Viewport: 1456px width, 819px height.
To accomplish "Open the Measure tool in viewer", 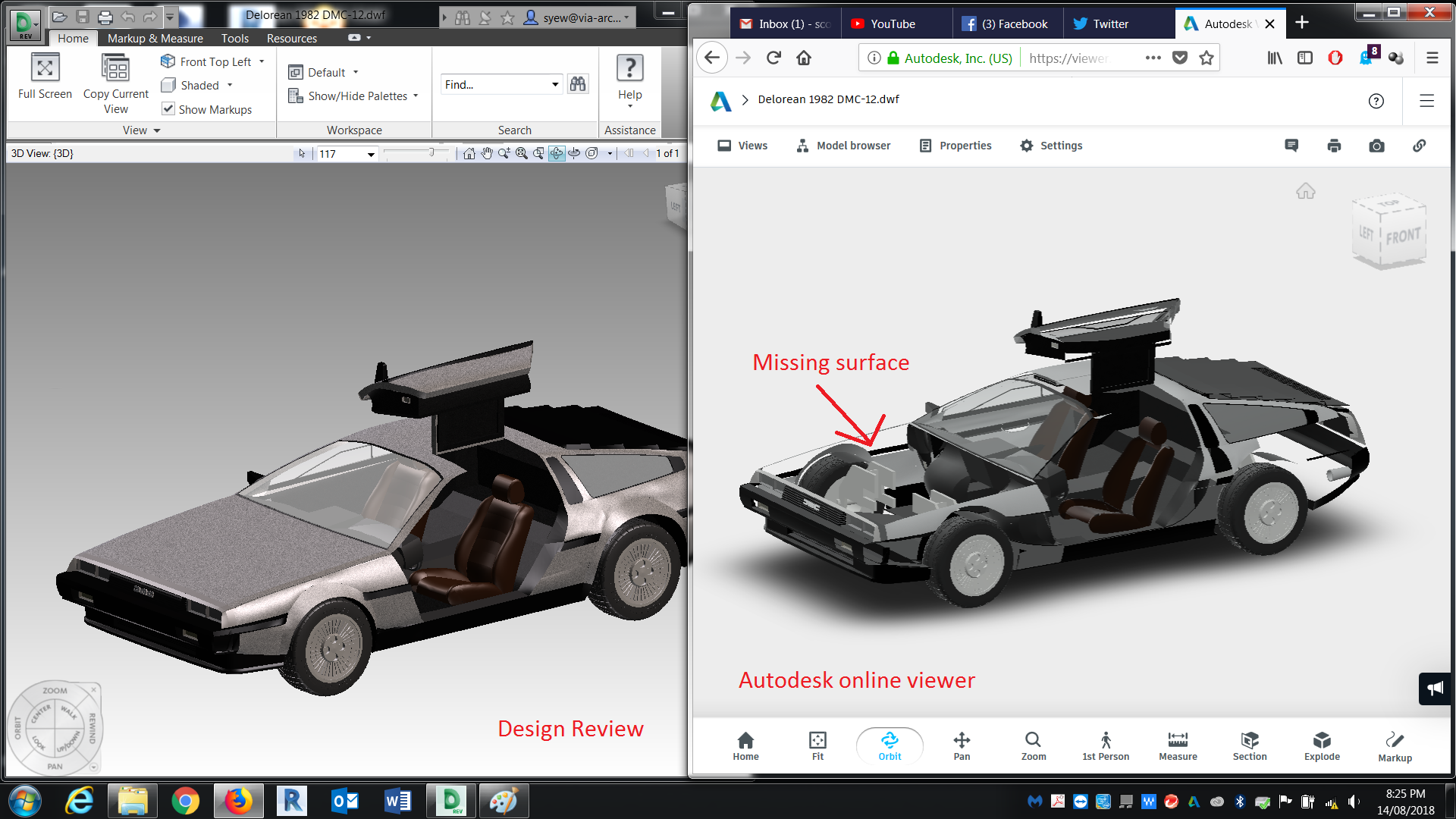I will point(1177,745).
